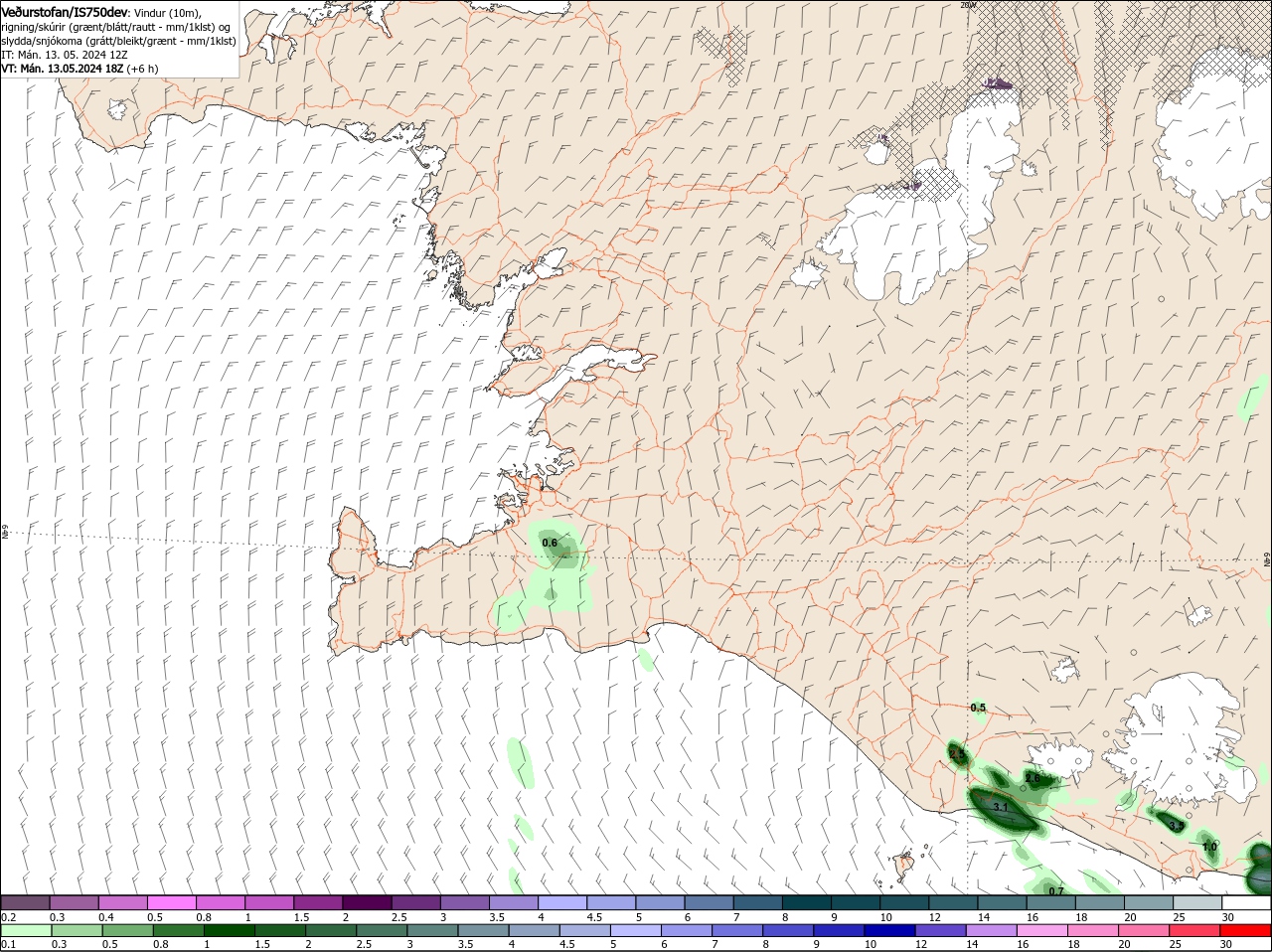Select bottom-row dark blue swatch between 10 and 12
The height and width of the screenshot is (952, 1272).
point(890,931)
